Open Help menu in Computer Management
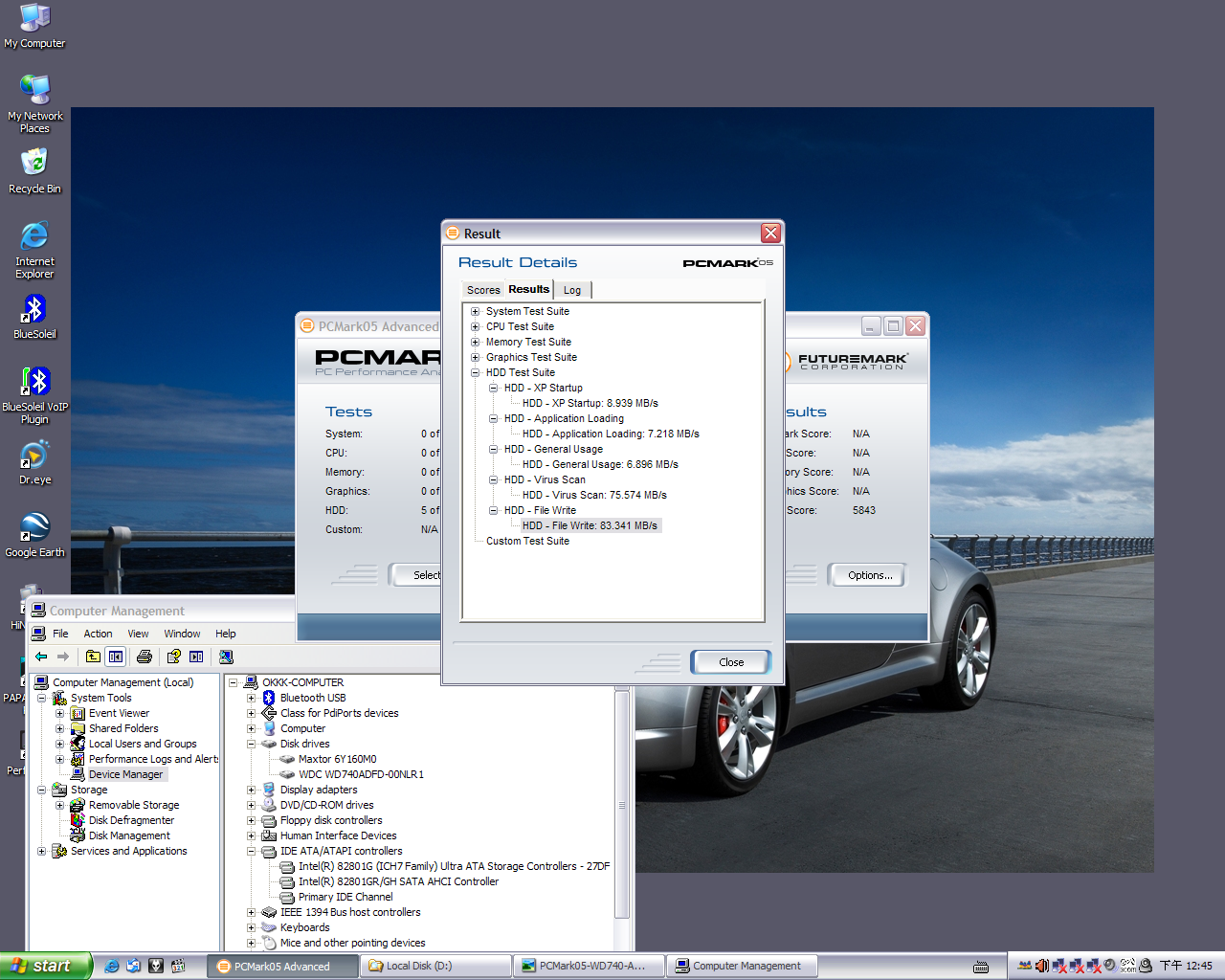This screenshot has width=1225, height=980. click(225, 634)
